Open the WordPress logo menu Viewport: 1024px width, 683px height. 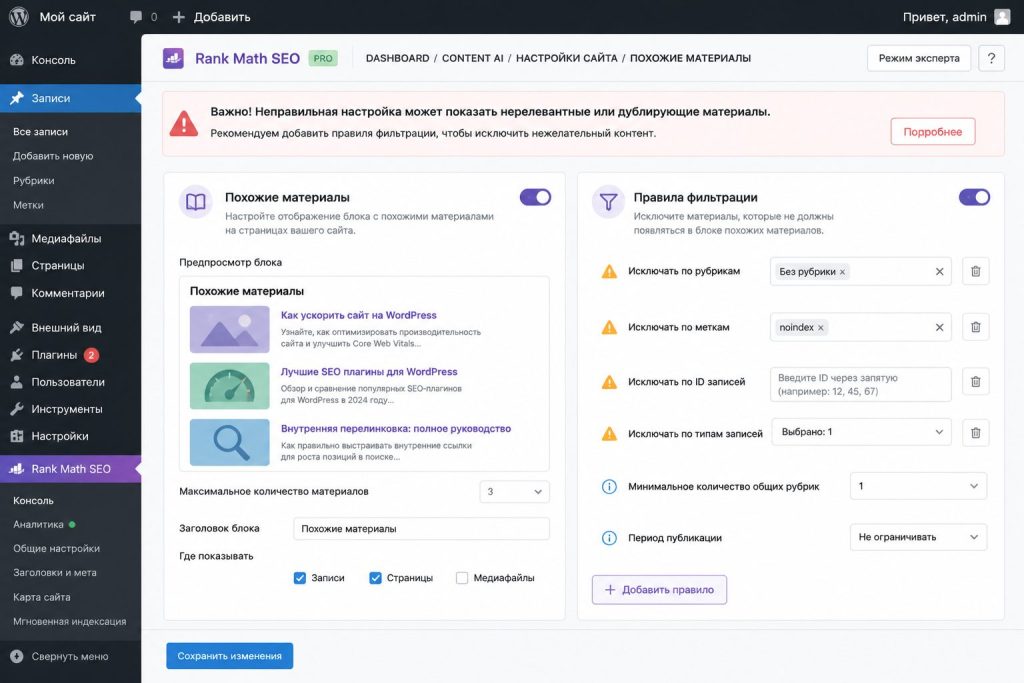18,16
